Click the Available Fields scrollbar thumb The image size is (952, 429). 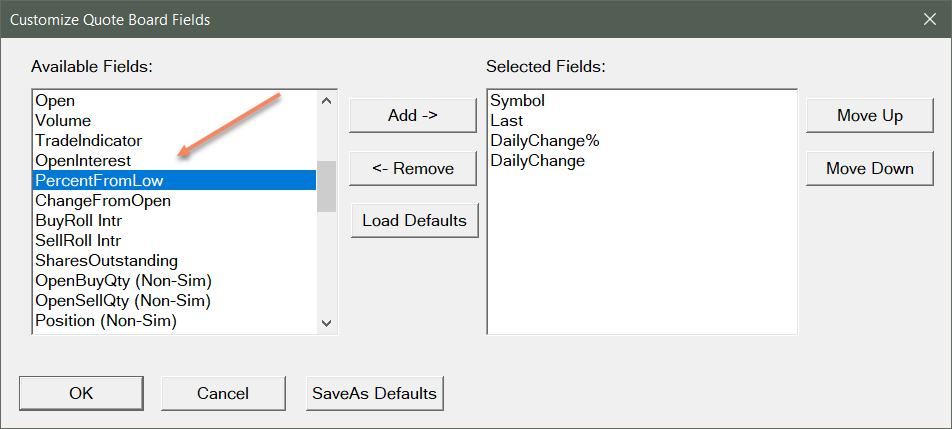click(326, 186)
